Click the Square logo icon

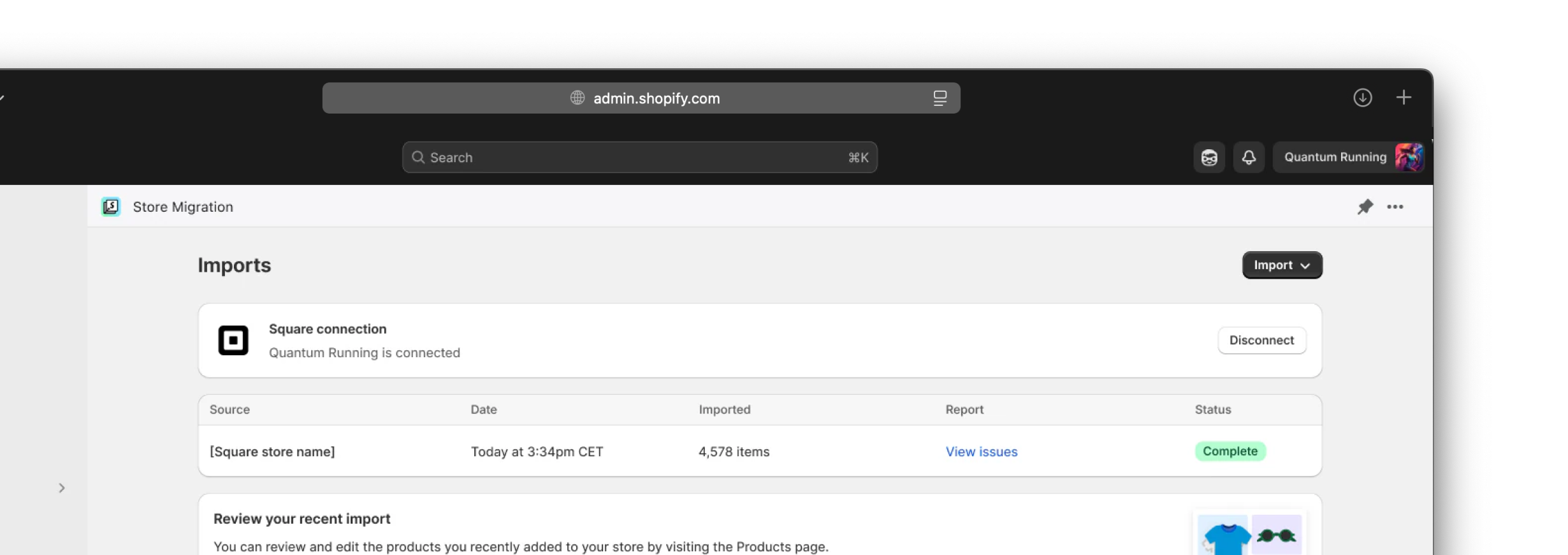(233, 340)
